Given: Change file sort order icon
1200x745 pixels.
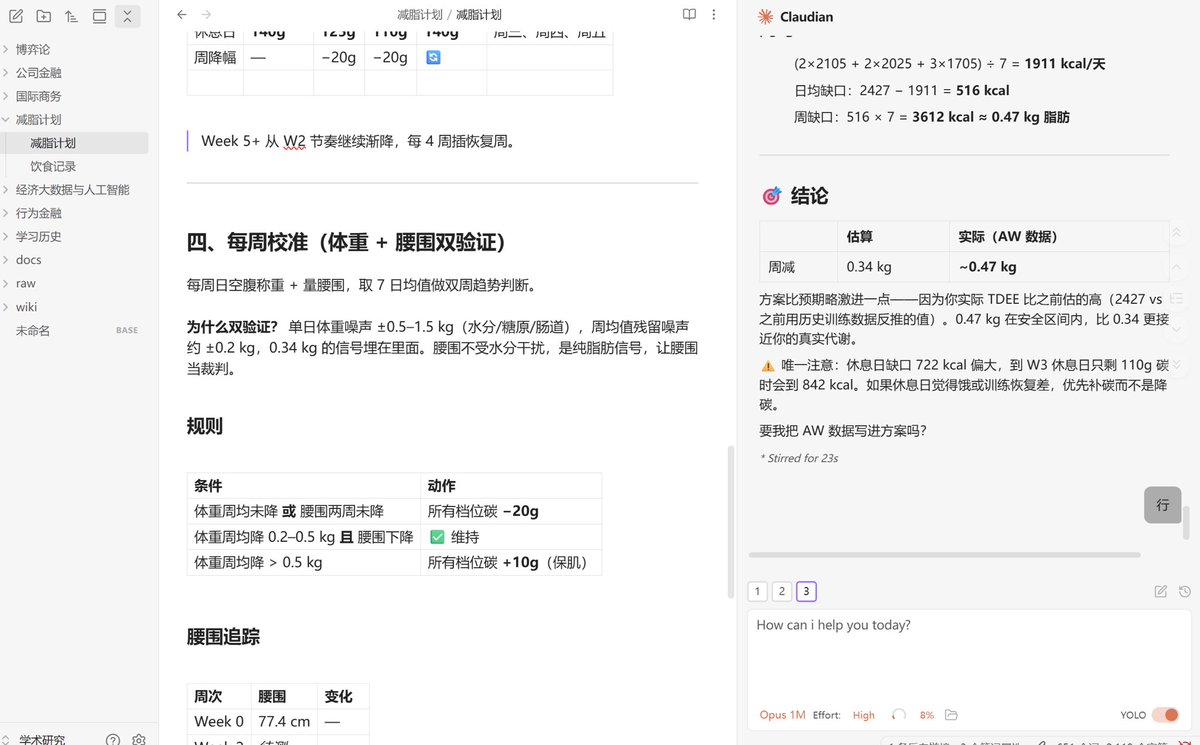Looking at the screenshot, I should click(71, 16).
